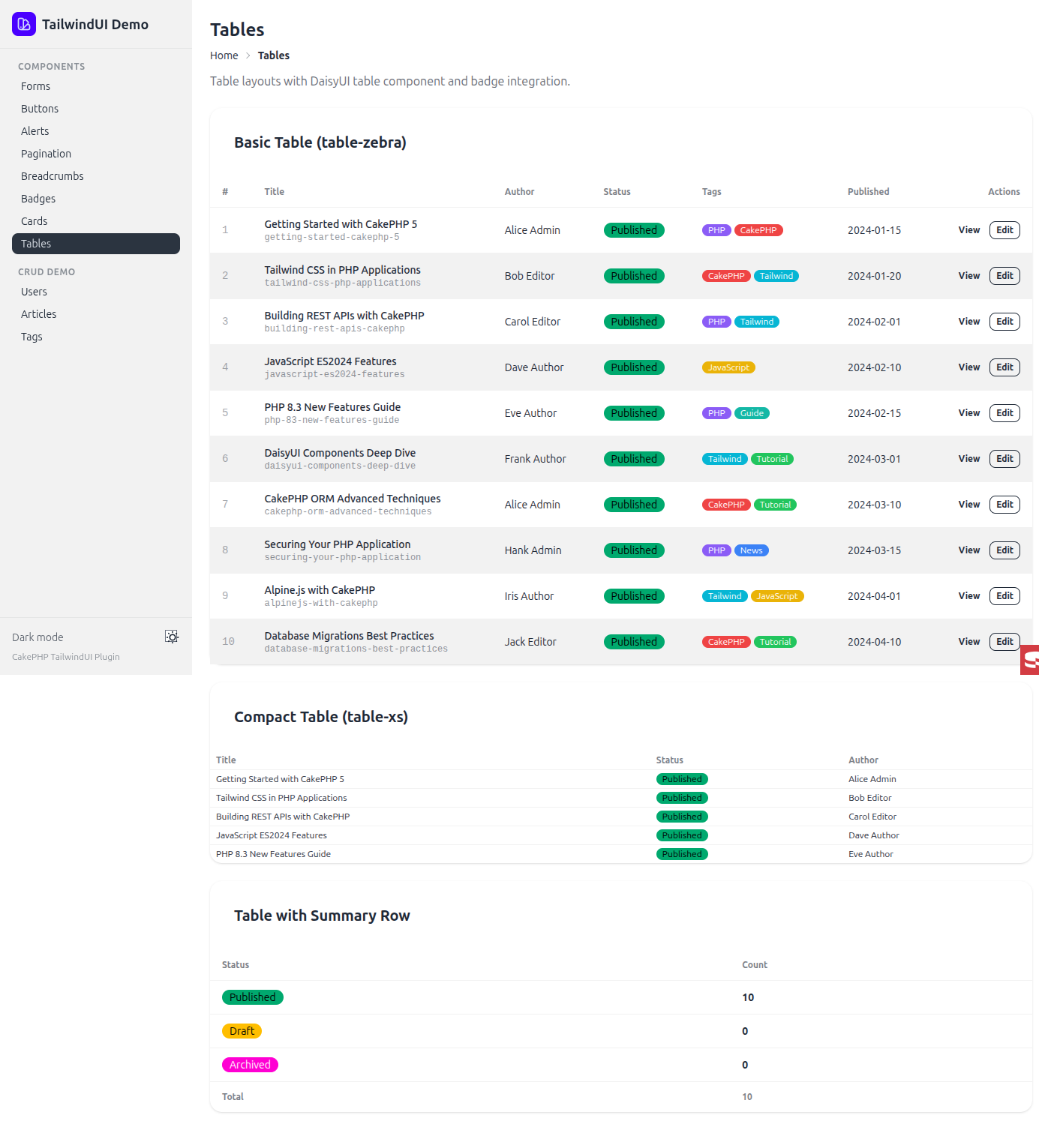The image size is (1039, 1148).
Task: Go to Buttons in the sidebar
Action: tap(96, 109)
